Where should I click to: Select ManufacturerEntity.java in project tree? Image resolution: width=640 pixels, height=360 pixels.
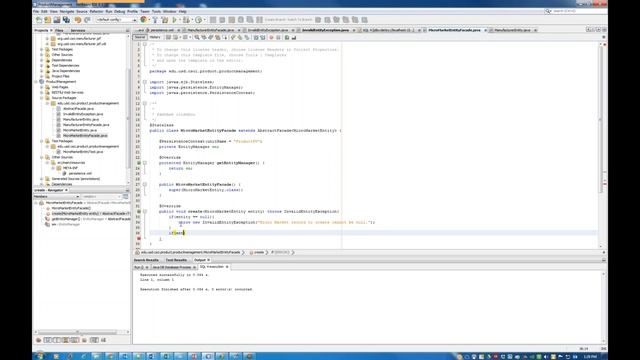[81, 119]
